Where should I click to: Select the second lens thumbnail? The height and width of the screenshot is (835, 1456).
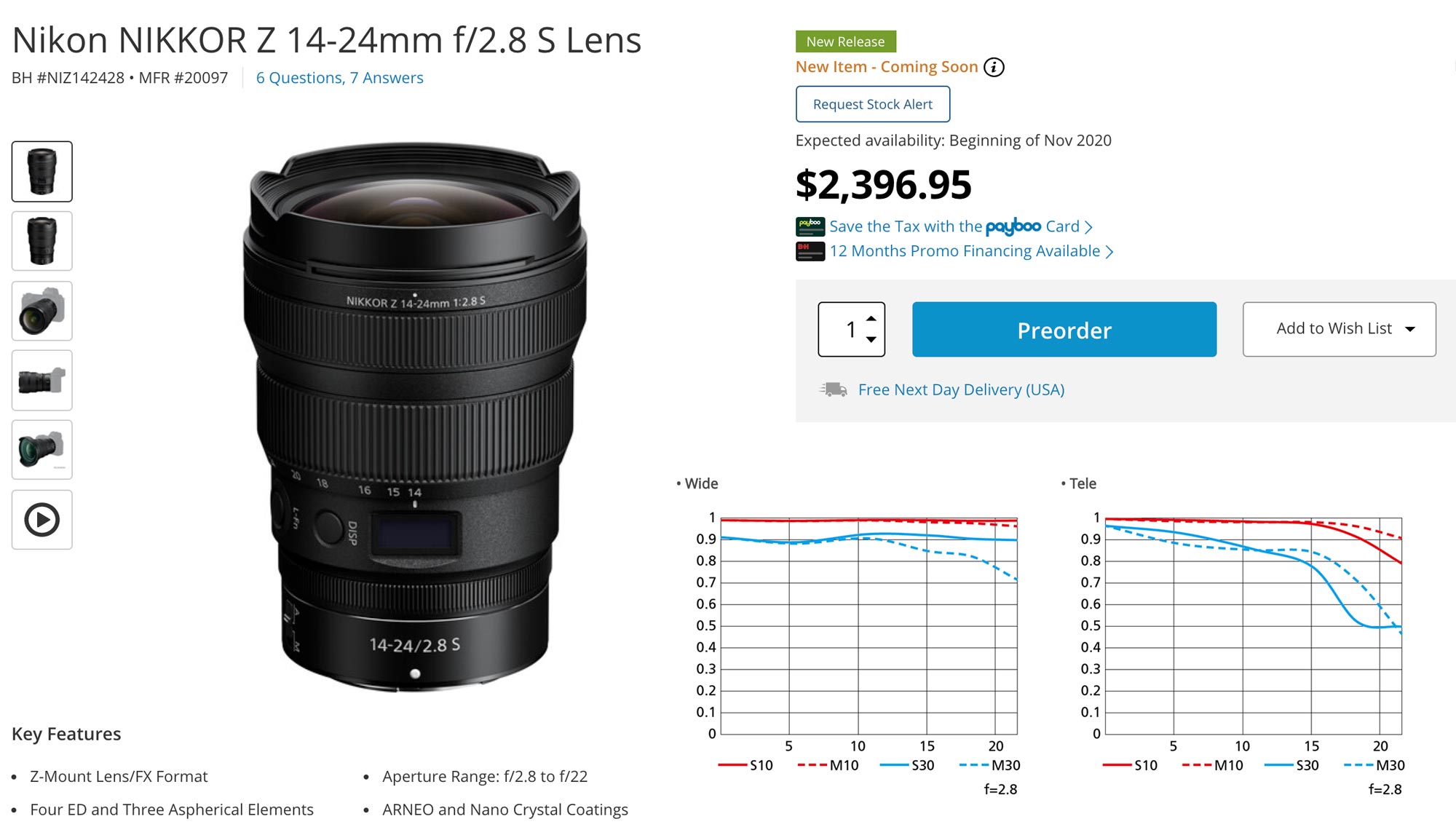tap(41, 241)
